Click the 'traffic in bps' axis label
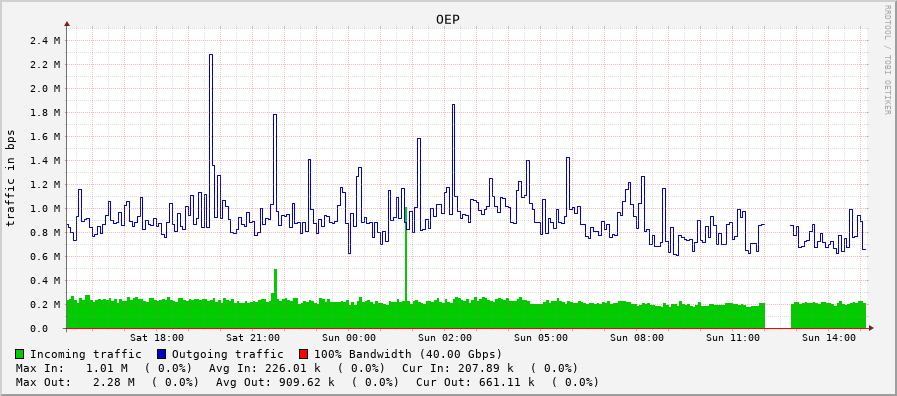The width and height of the screenshot is (897, 396). pyautogui.click(x=10, y=177)
